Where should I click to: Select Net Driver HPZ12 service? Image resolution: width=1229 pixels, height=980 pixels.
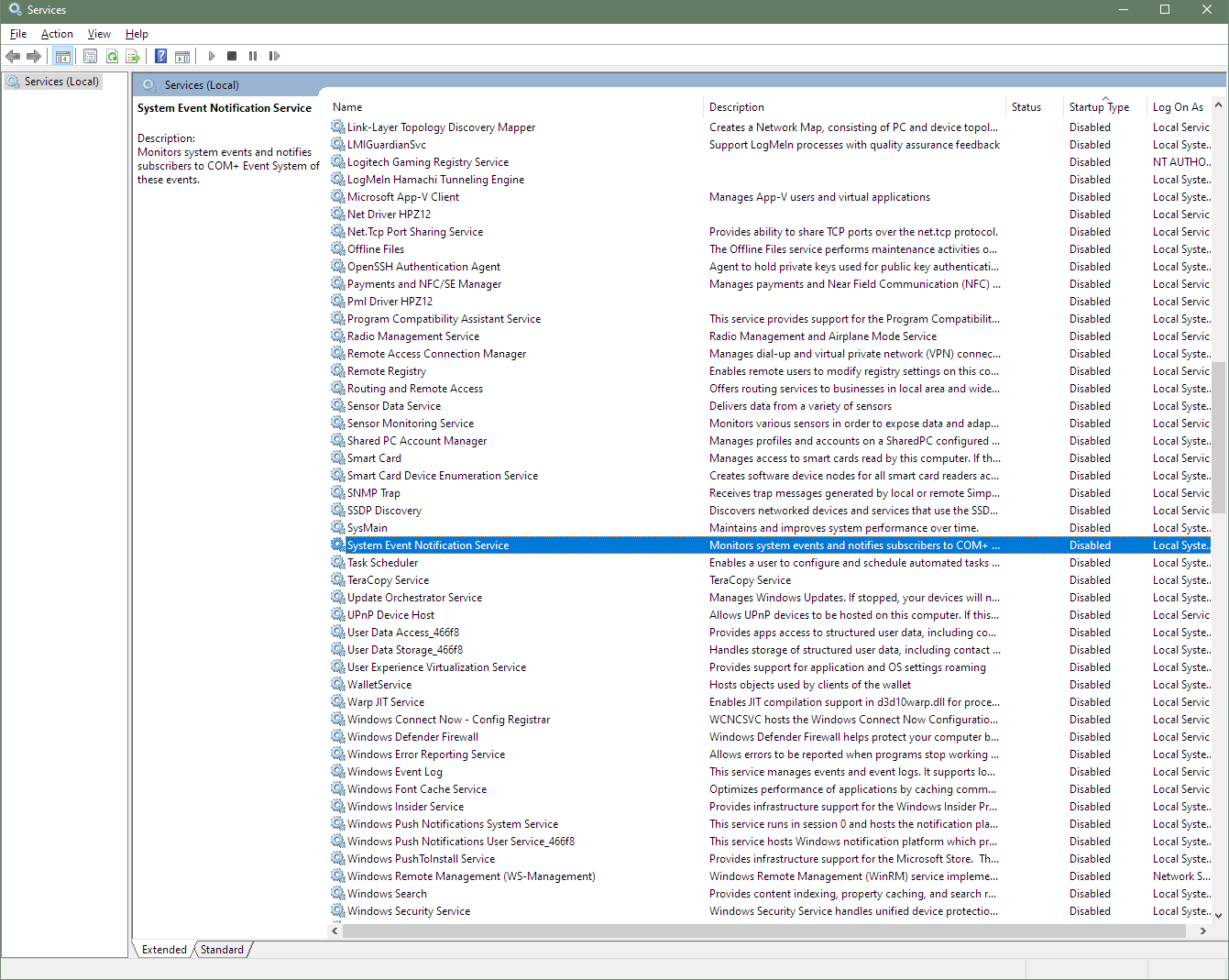(770, 215)
